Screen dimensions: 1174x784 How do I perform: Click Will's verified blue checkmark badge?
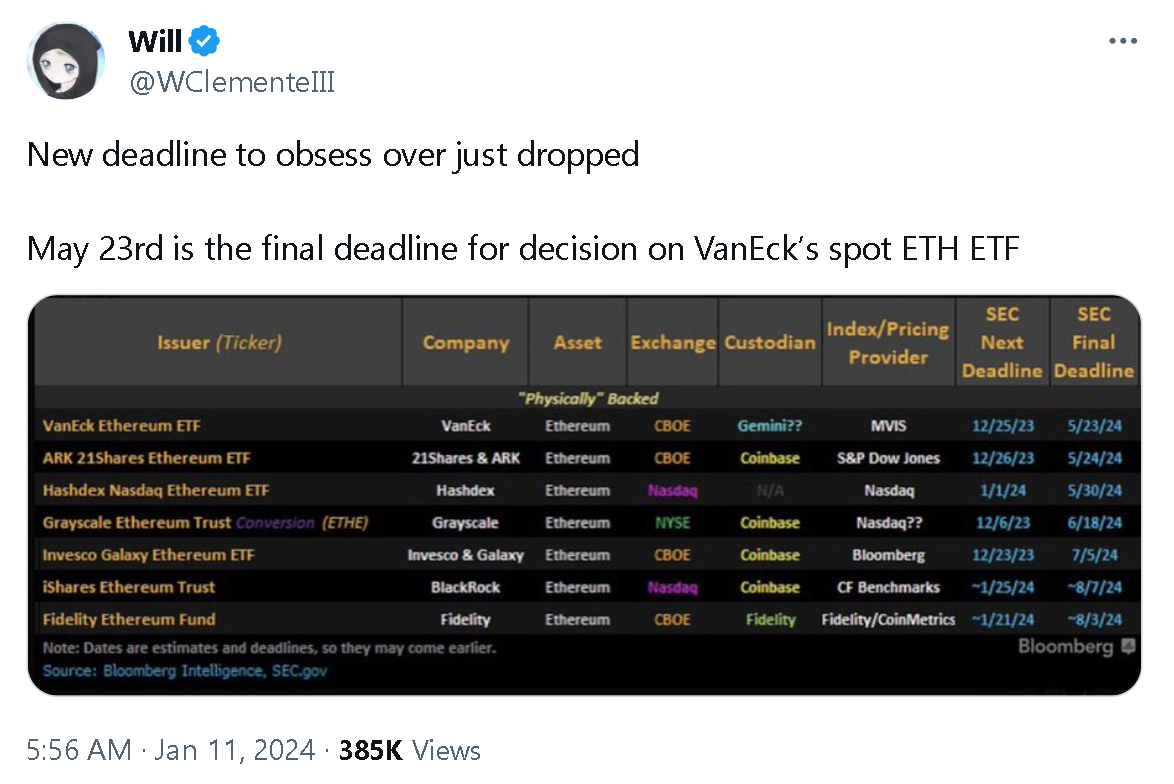click(x=202, y=41)
